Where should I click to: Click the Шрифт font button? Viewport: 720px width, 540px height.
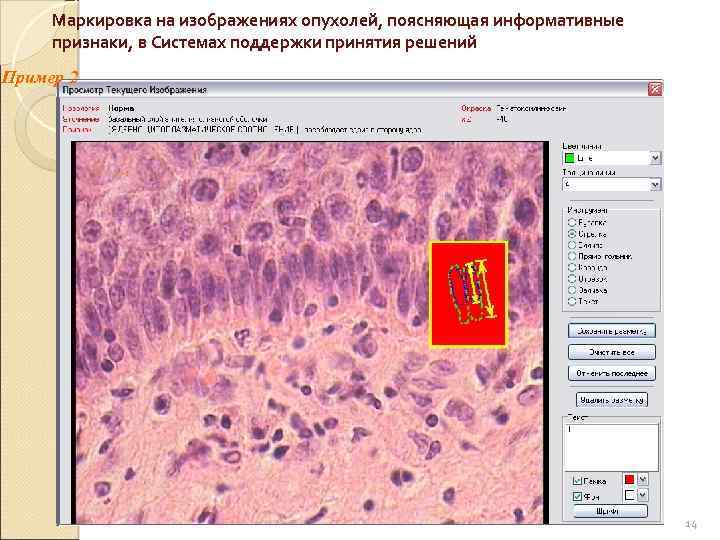click(x=611, y=511)
